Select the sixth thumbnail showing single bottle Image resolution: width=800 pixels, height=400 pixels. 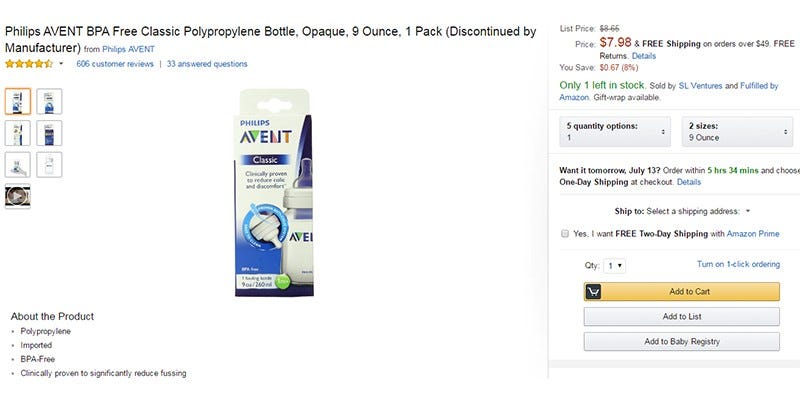(49, 165)
